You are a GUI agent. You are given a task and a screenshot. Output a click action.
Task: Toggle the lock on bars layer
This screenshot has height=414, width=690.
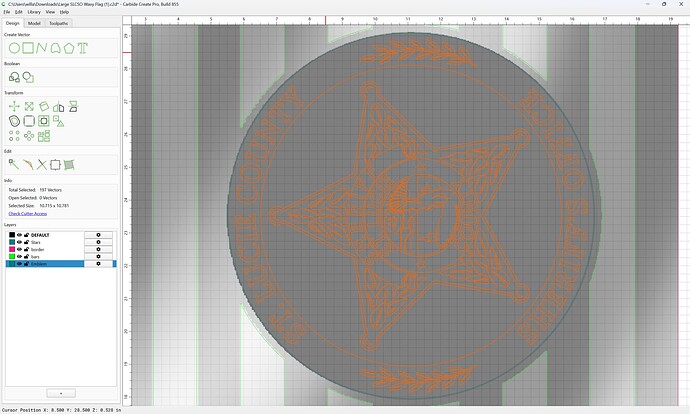[26, 256]
